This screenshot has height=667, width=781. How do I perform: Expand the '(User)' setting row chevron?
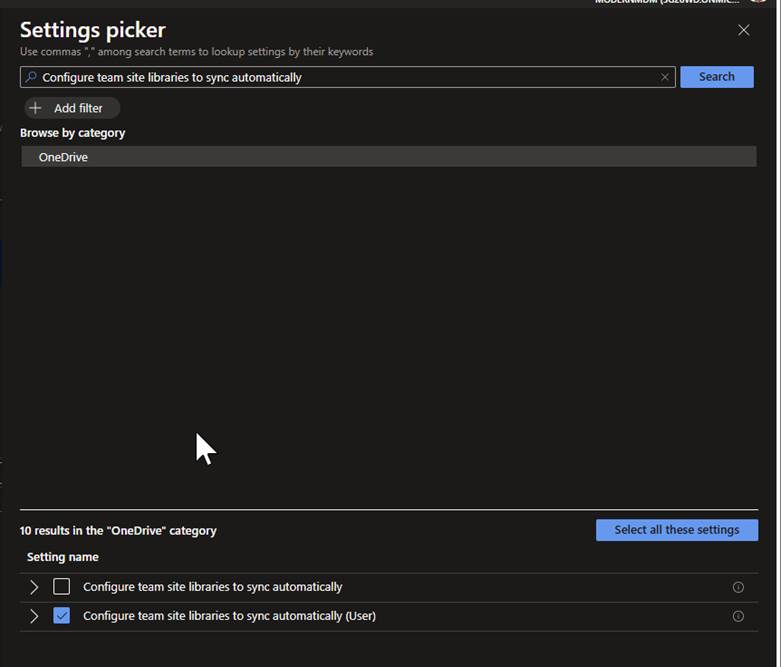point(34,616)
